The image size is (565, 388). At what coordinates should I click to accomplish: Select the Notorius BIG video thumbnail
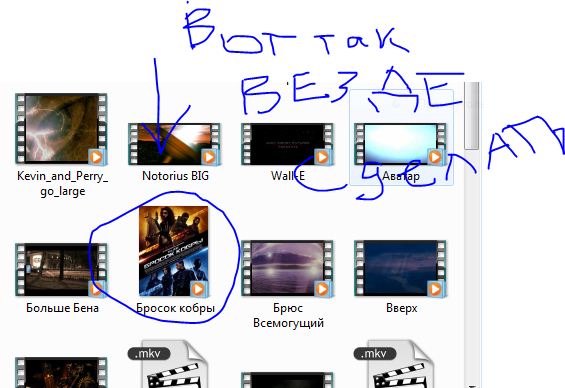[174, 144]
